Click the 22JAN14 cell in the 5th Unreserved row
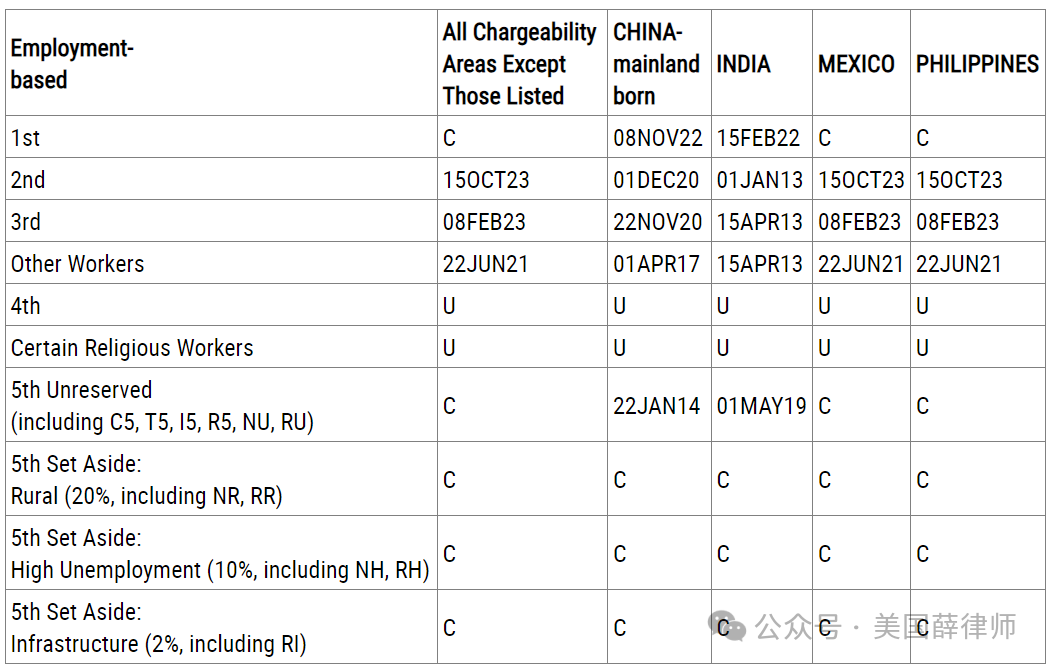Image resolution: width=1050 pixels, height=669 pixels. tap(656, 406)
